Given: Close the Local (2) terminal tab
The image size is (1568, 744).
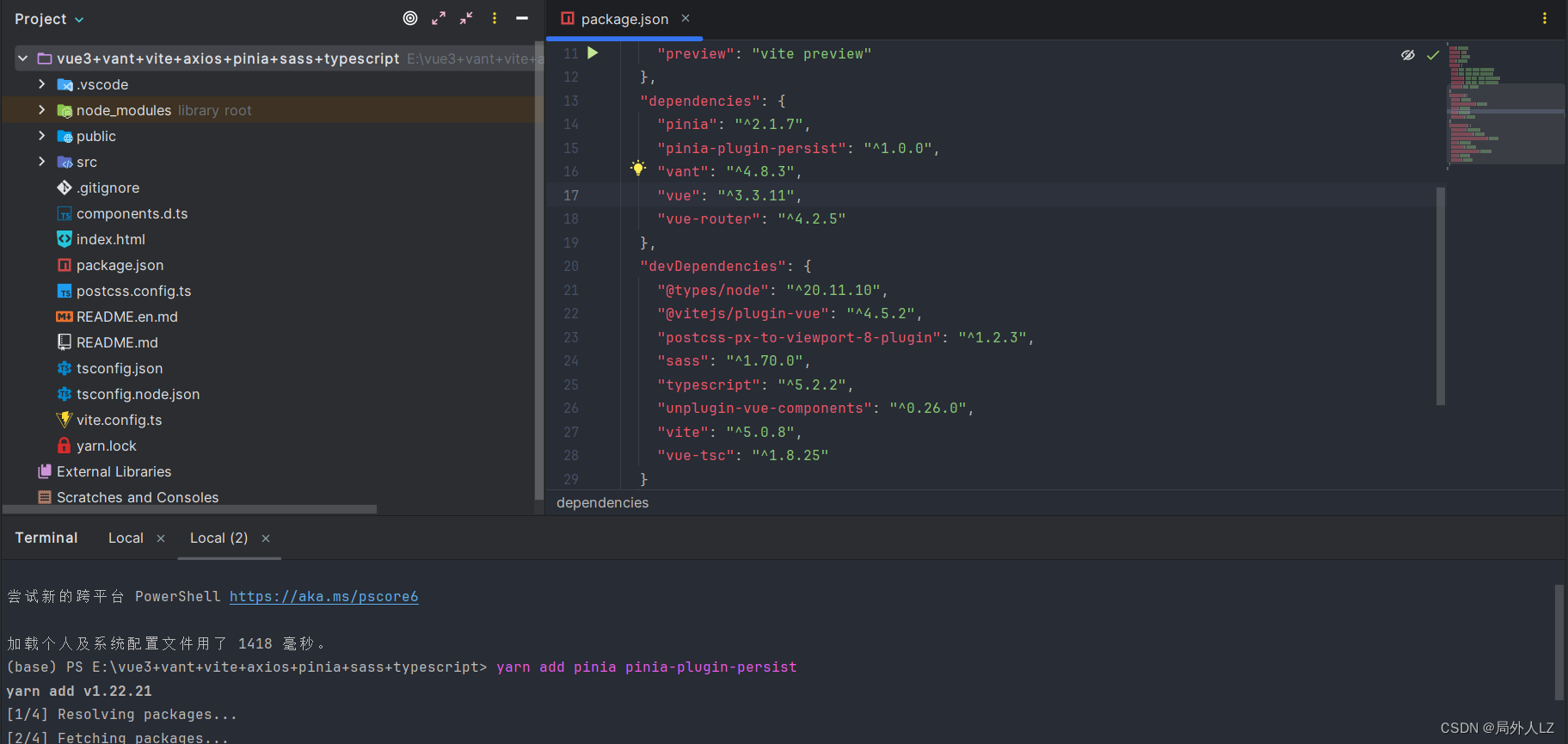Looking at the screenshot, I should (266, 538).
